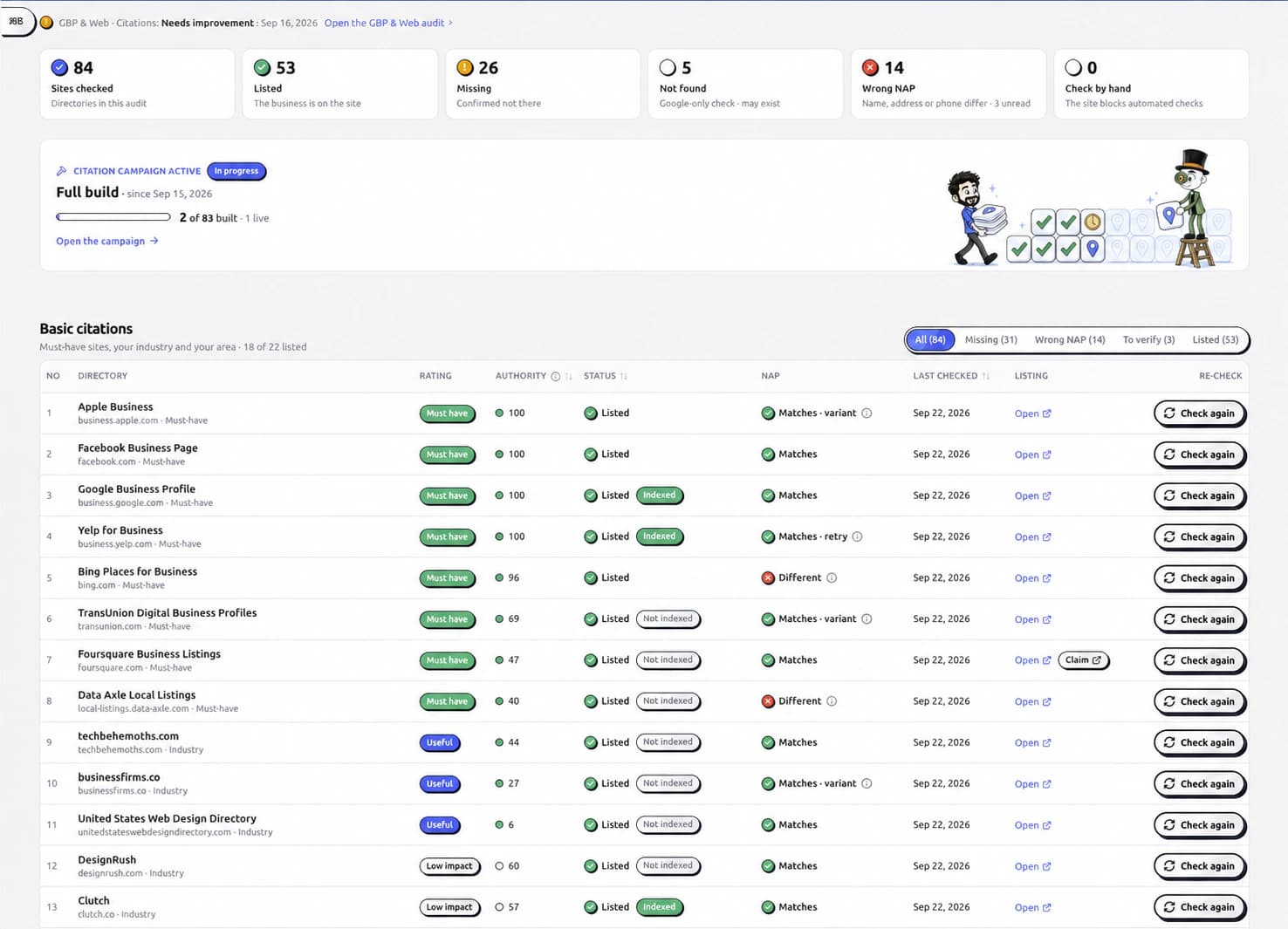
Task: Click Low impact badge on Clutch row
Action: coord(449,907)
